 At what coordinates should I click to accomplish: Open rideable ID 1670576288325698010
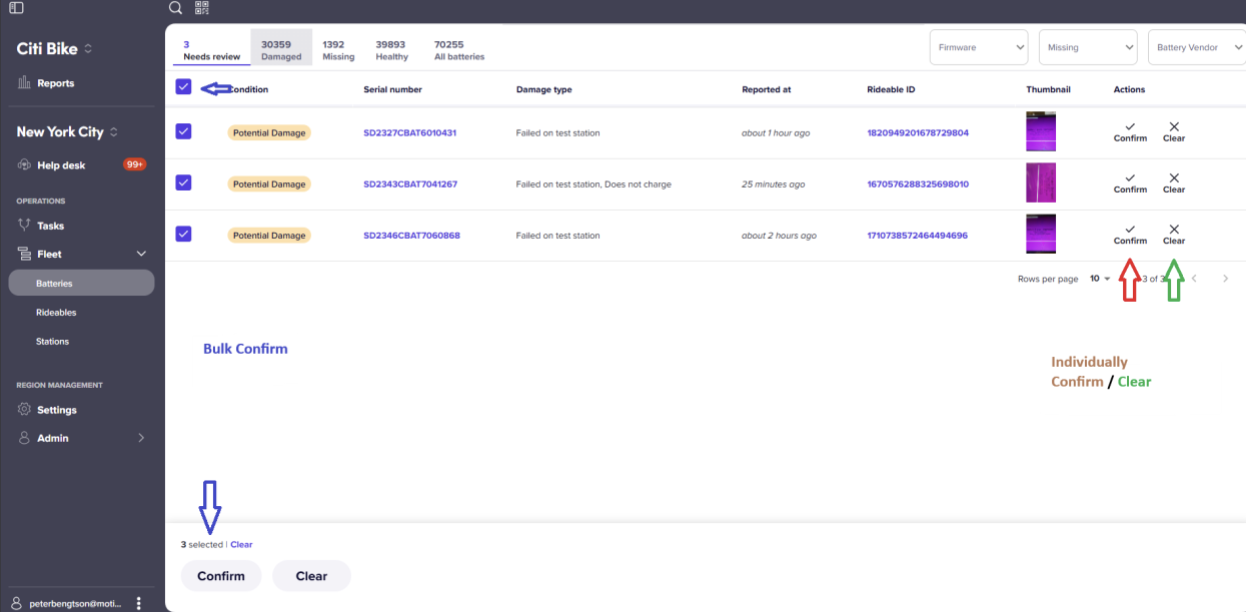917,185
